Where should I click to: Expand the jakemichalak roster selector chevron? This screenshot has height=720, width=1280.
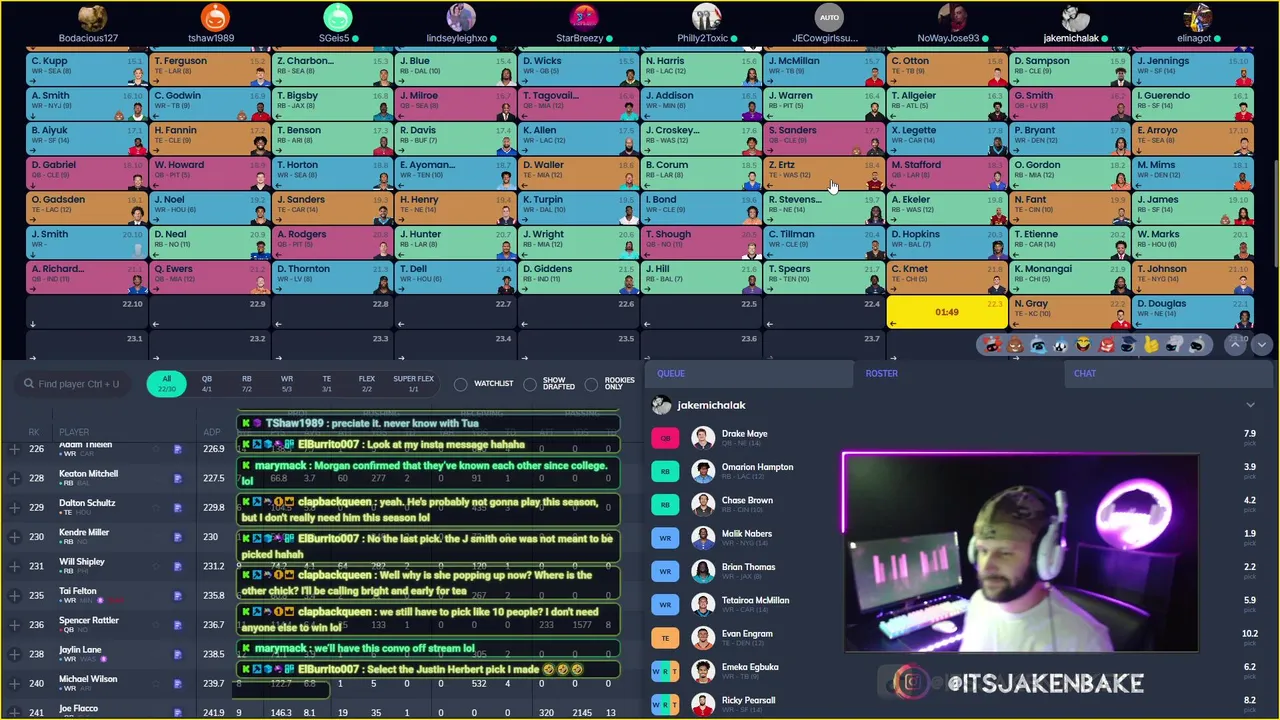point(1250,405)
